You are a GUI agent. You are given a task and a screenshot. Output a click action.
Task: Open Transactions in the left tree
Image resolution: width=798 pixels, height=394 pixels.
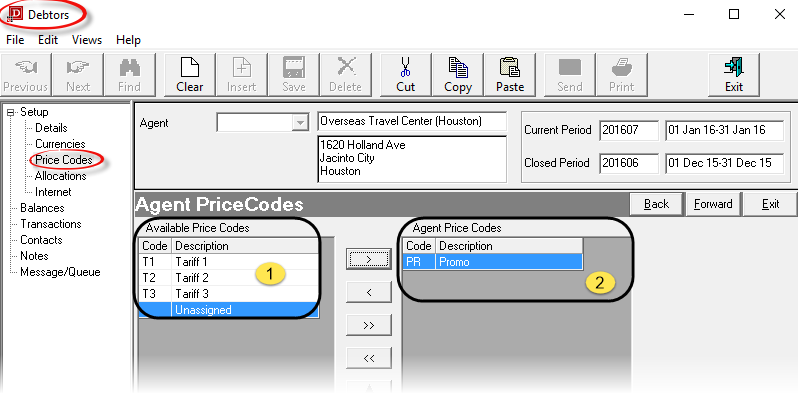(x=50, y=224)
